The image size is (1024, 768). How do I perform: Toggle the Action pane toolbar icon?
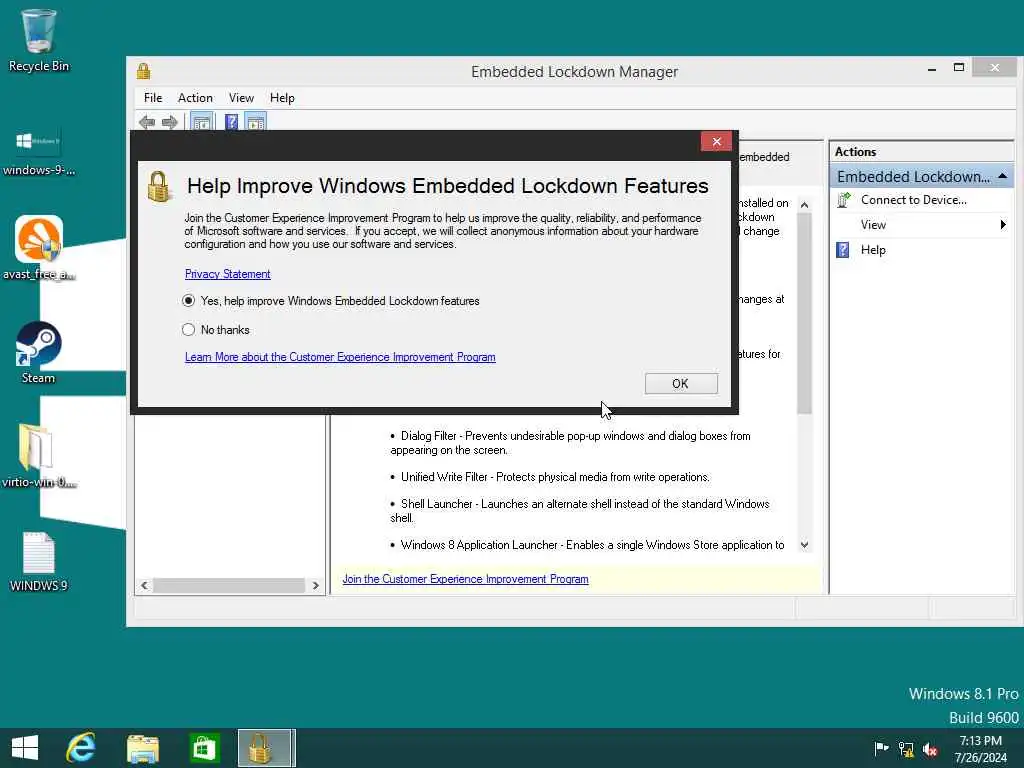(x=255, y=122)
